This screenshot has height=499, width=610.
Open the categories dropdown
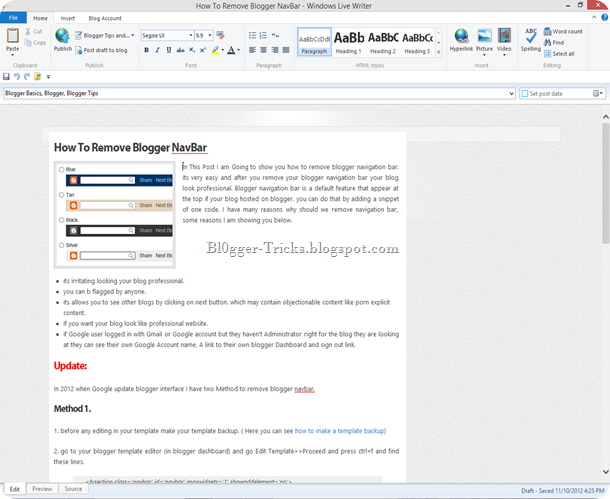[x=511, y=94]
